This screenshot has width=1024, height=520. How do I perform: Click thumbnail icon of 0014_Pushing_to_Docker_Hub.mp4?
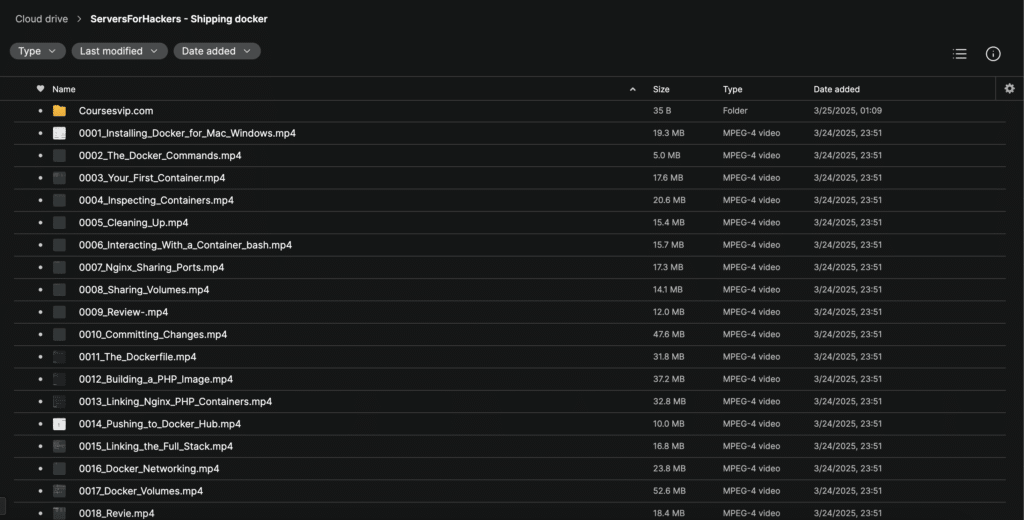coord(59,424)
